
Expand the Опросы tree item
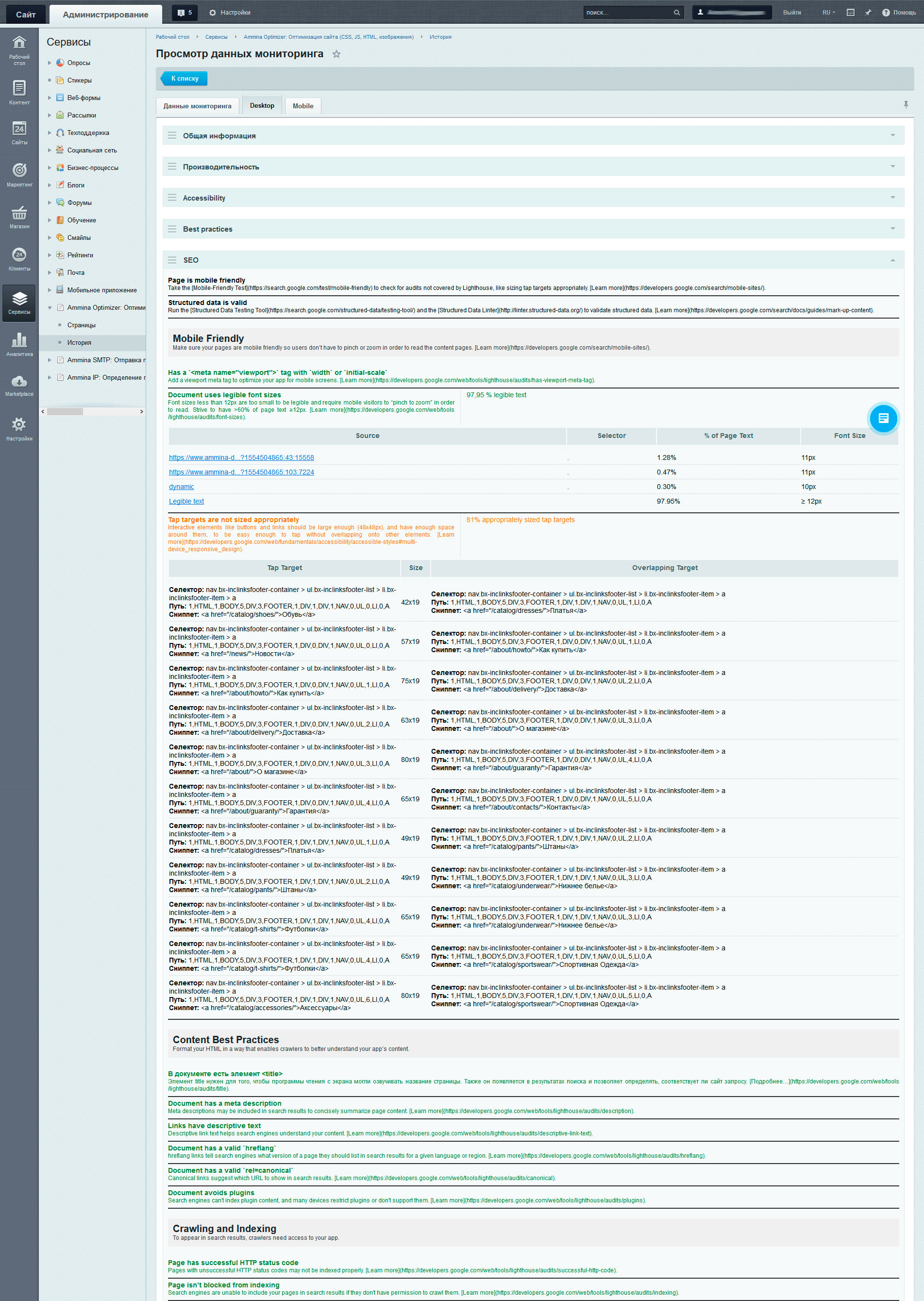coord(50,63)
